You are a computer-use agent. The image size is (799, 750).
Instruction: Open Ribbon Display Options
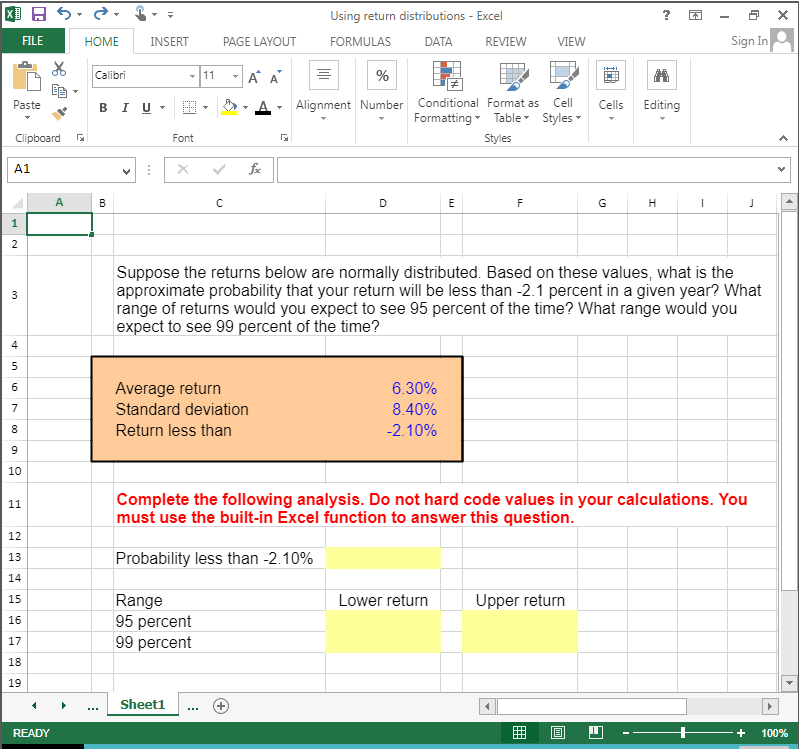coord(695,15)
